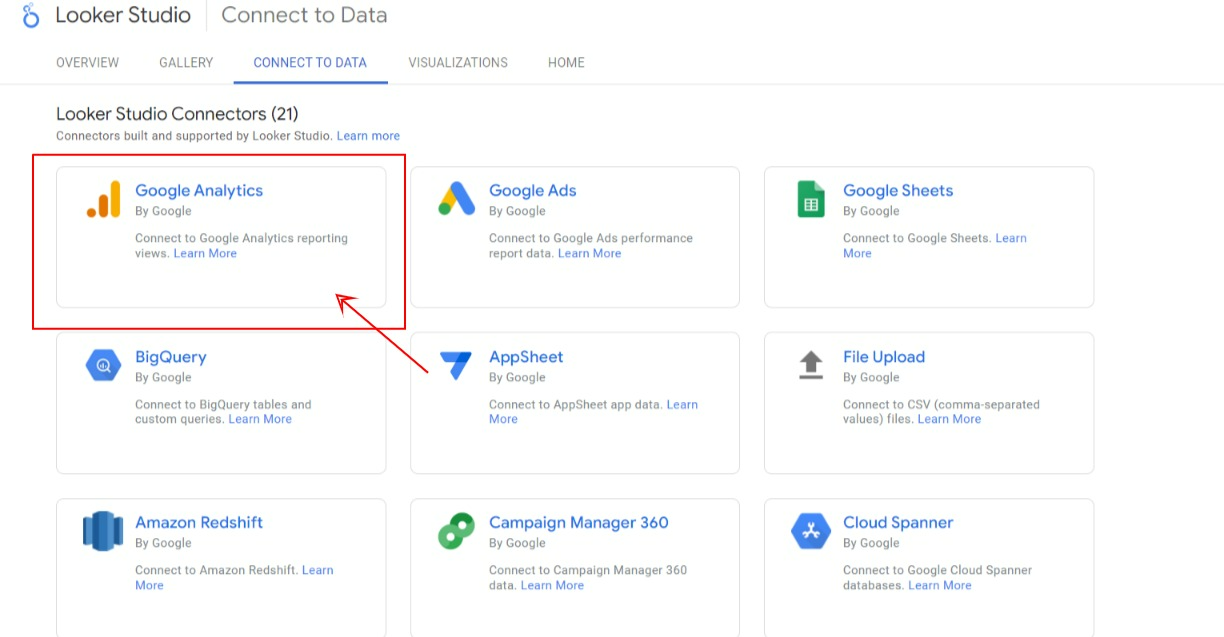Switch to the GALLERY tab
This screenshot has width=1224, height=637.
[185, 62]
